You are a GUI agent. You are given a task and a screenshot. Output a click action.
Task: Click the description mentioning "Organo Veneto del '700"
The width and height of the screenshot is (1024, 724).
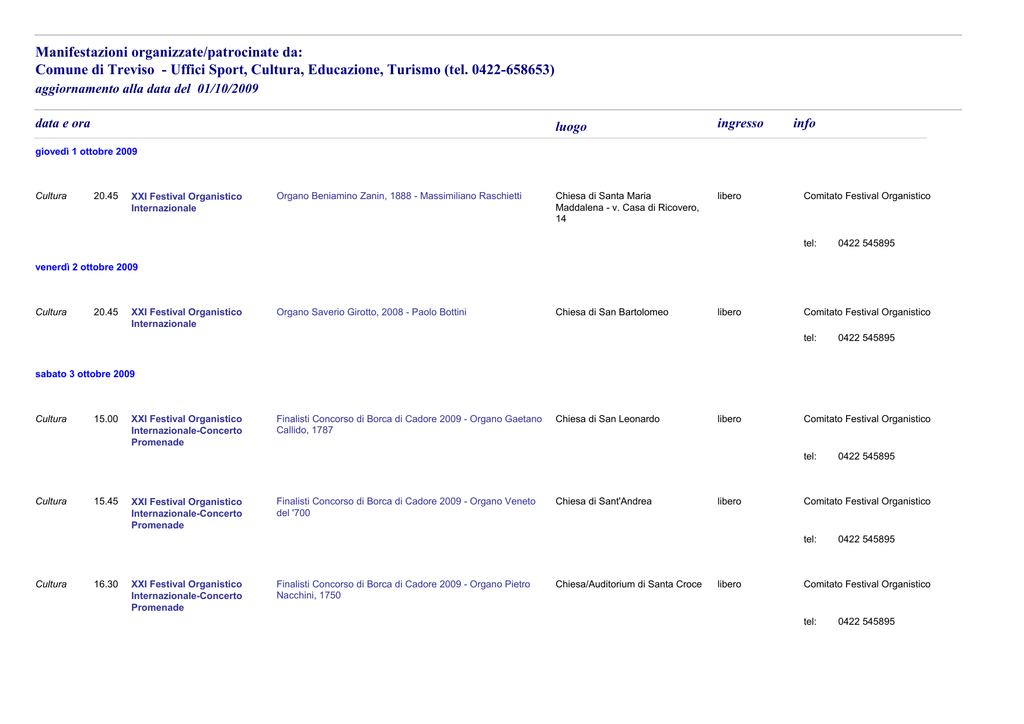pos(406,507)
